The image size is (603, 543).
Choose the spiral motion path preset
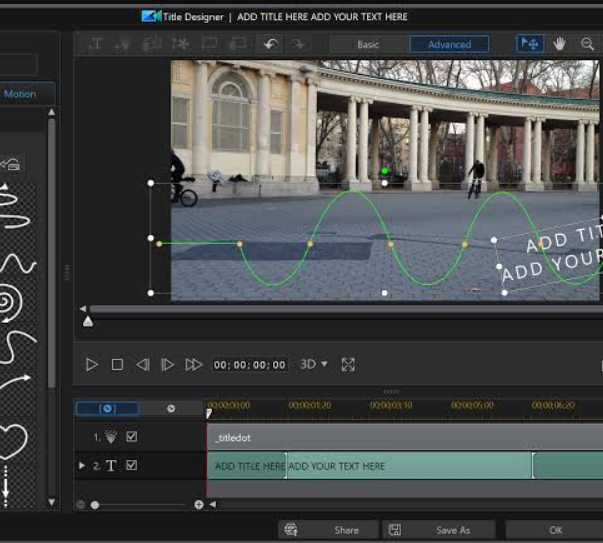click(12, 303)
